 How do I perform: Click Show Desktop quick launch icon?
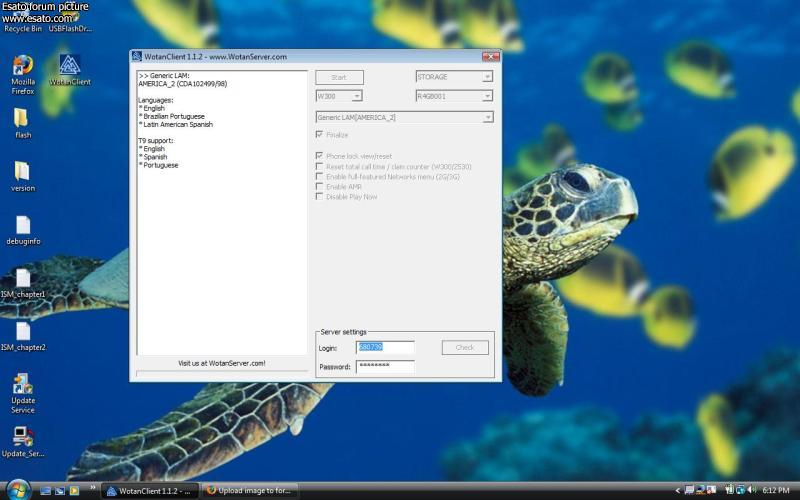coord(45,491)
